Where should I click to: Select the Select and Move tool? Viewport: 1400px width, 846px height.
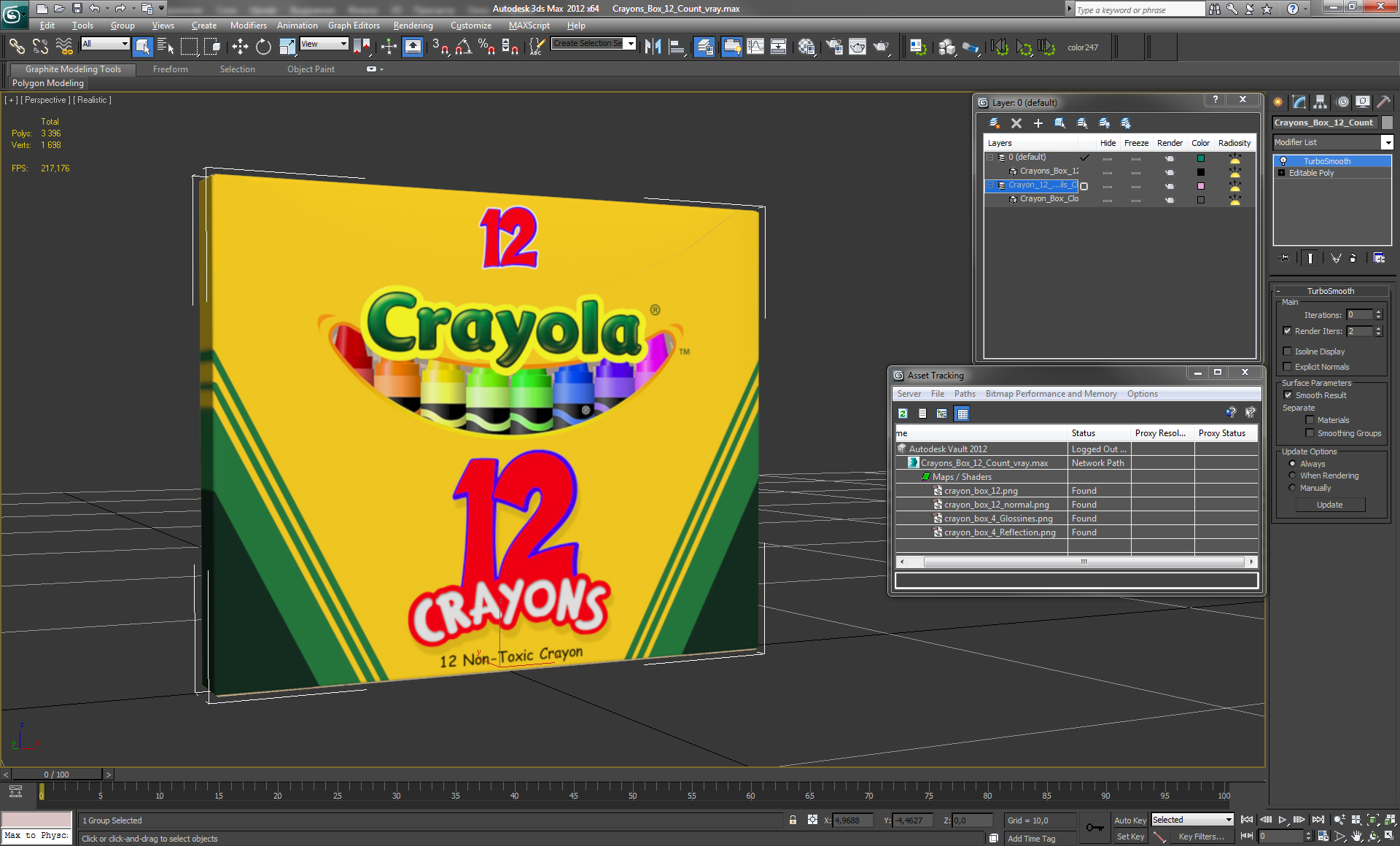(x=240, y=47)
